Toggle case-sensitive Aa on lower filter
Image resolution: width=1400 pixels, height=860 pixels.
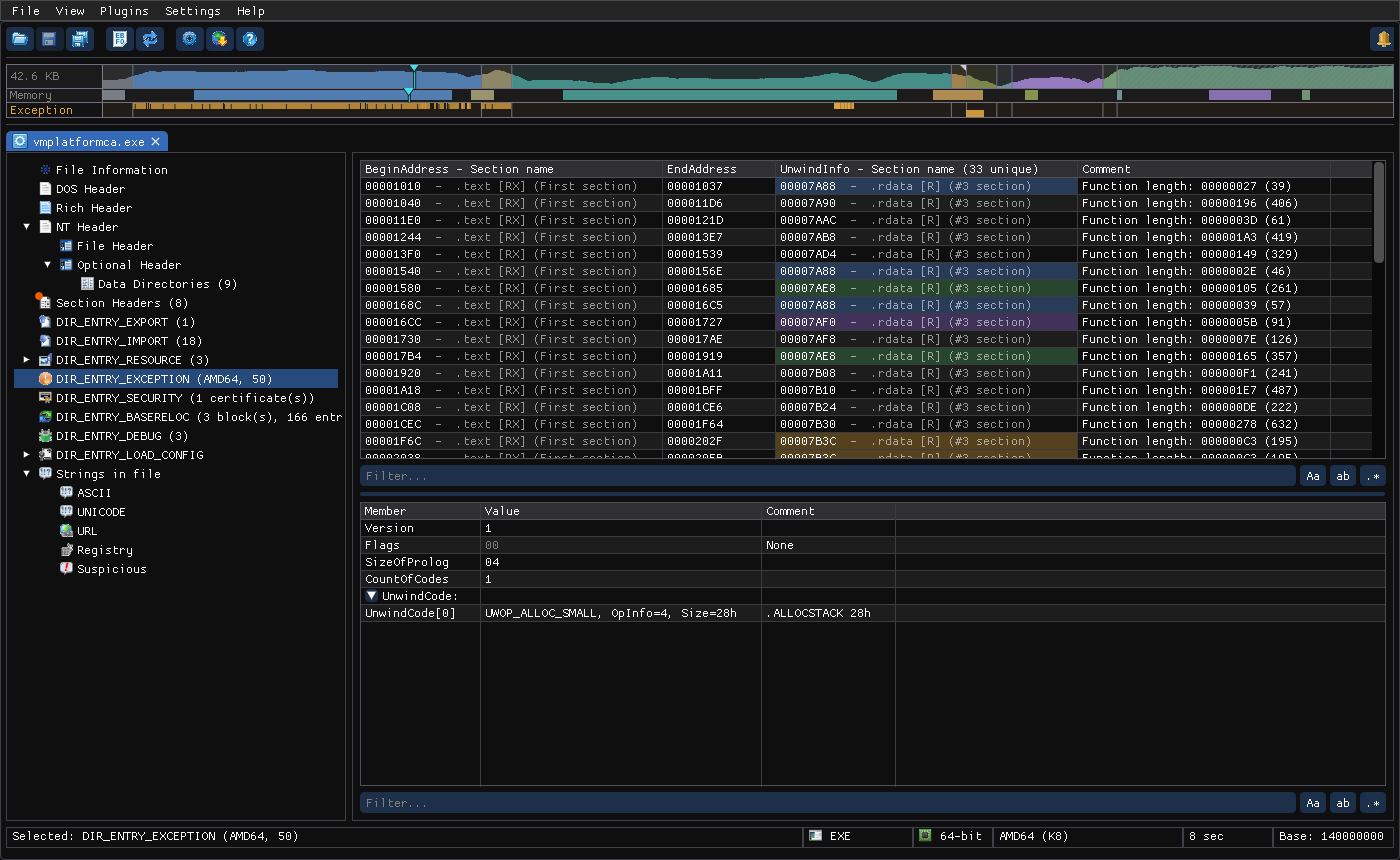pos(1313,803)
